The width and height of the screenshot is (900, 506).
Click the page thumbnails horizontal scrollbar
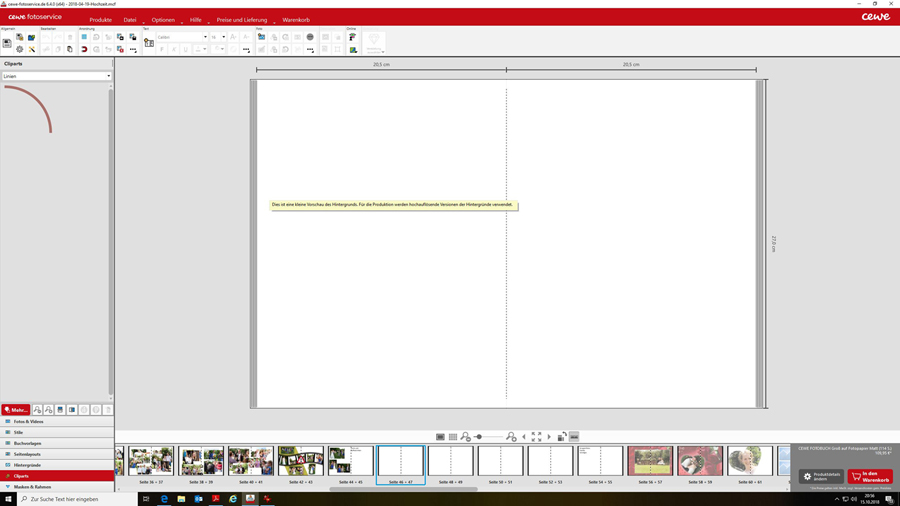tap(404, 489)
